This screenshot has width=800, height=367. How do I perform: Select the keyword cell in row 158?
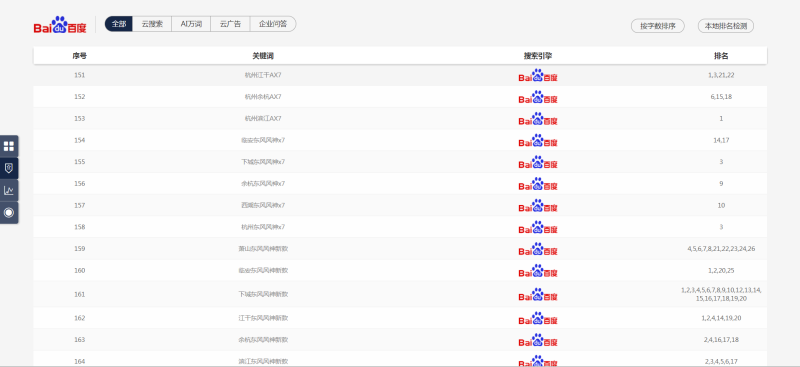(263, 227)
